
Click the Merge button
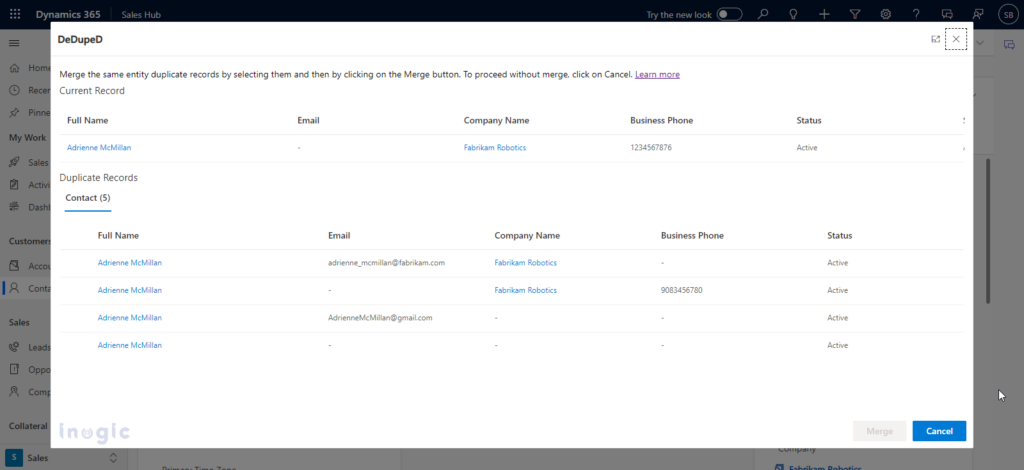(879, 431)
